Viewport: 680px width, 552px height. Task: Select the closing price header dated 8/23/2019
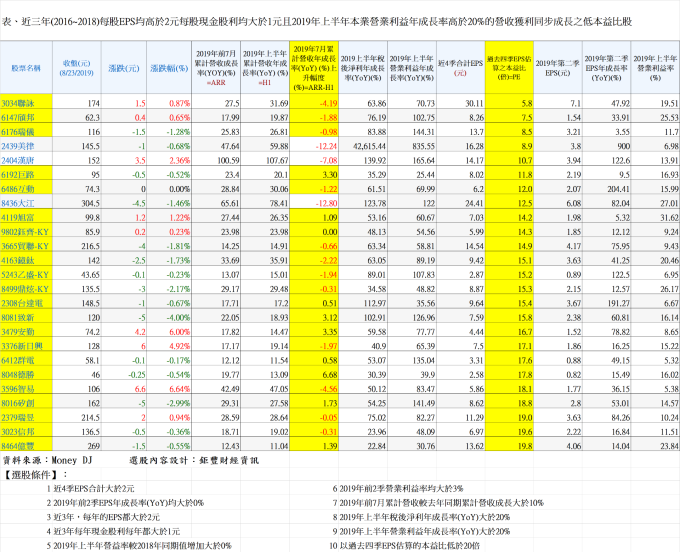pos(77,68)
